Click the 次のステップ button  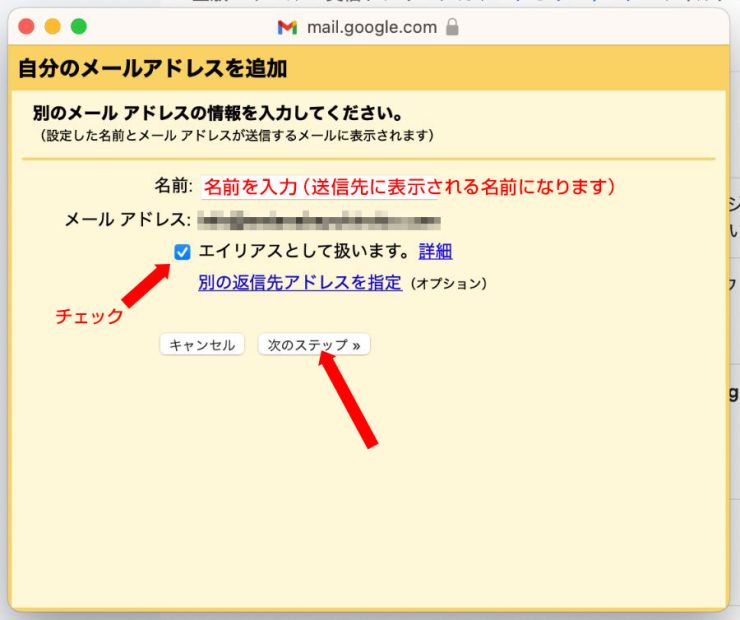[314, 345]
